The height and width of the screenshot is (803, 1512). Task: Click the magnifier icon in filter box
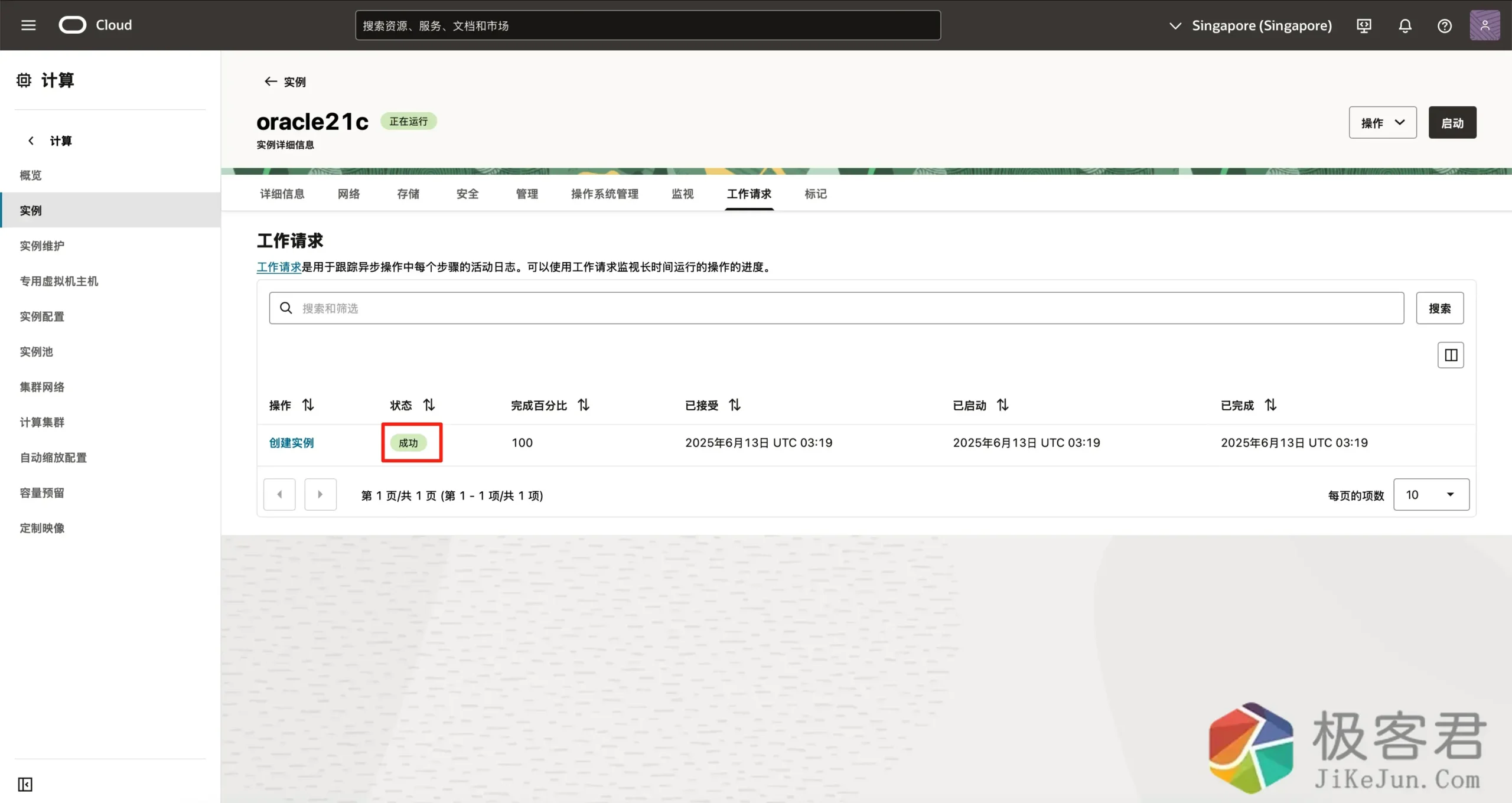(x=286, y=308)
